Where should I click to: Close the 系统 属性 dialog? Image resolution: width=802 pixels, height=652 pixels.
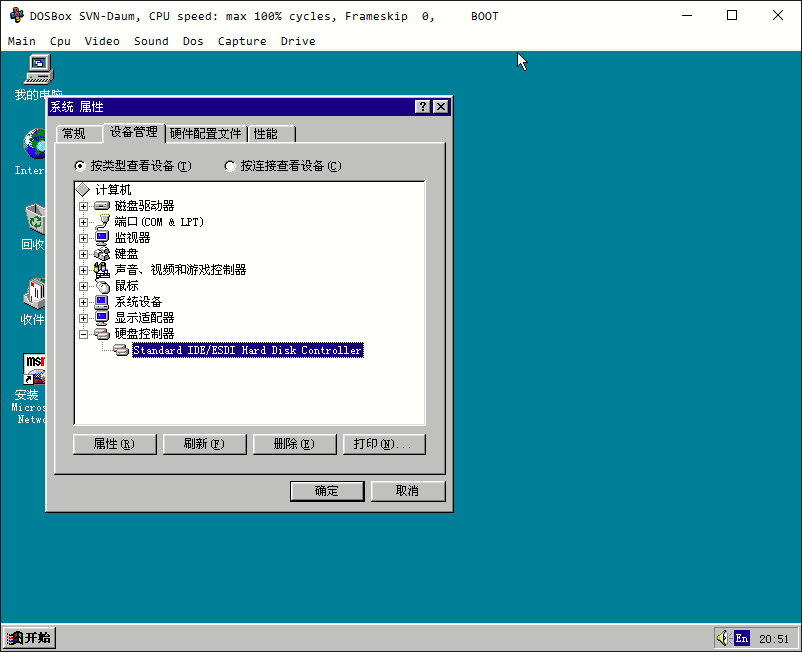[441, 106]
